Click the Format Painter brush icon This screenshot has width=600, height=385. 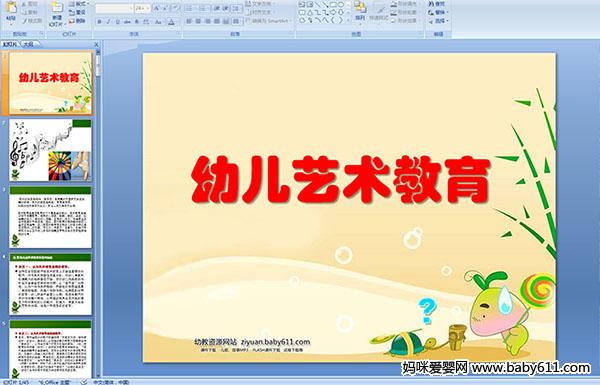pos(25,21)
